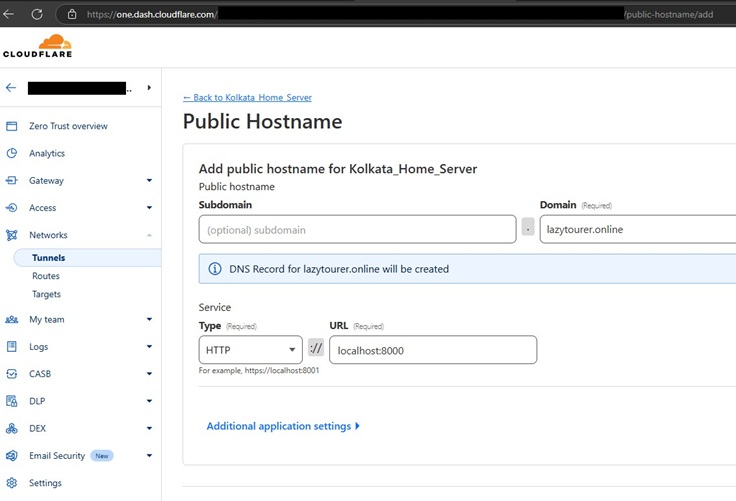Click the Gateway sidebar icon
This screenshot has width=736, height=501.
tap(12, 181)
